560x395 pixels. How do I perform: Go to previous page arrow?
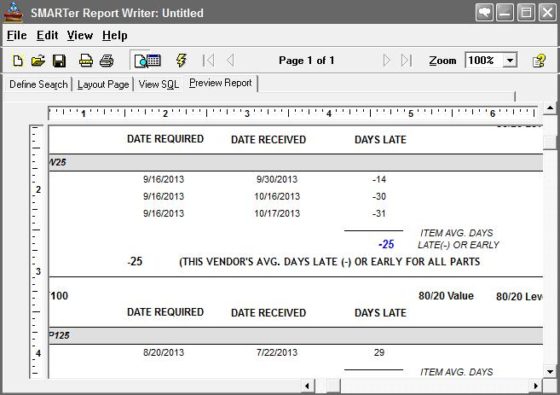pyautogui.click(x=231, y=60)
